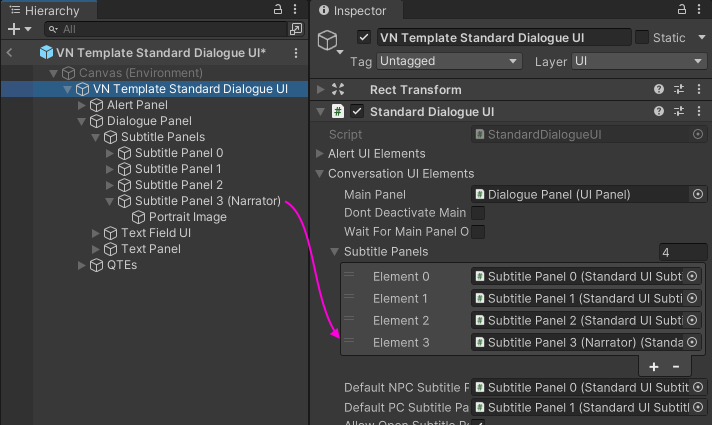Click the plus create-object button in Hierarchy

tap(14, 29)
